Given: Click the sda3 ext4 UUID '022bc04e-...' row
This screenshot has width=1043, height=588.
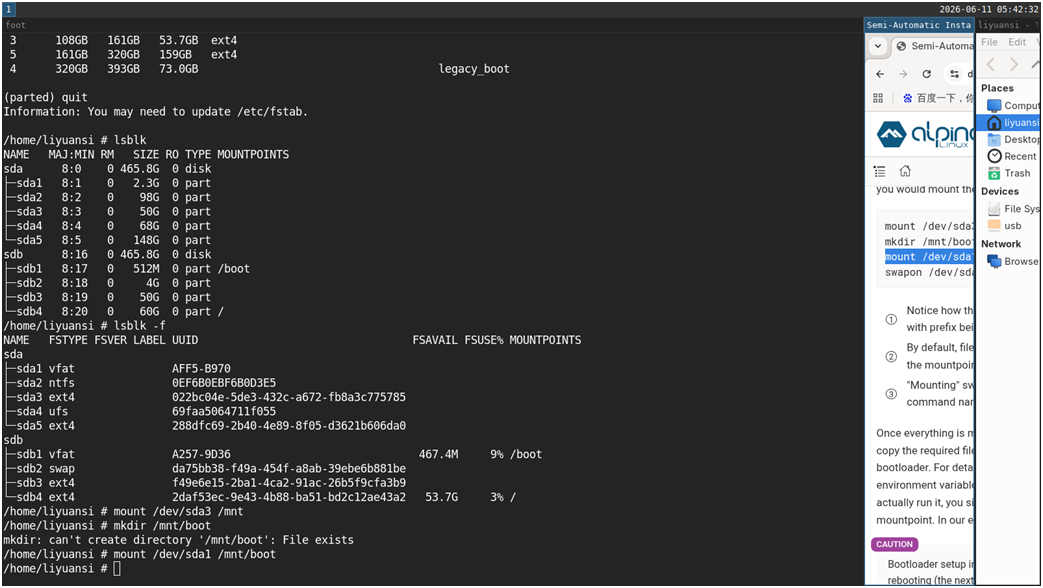Looking at the screenshot, I should [x=204, y=397].
